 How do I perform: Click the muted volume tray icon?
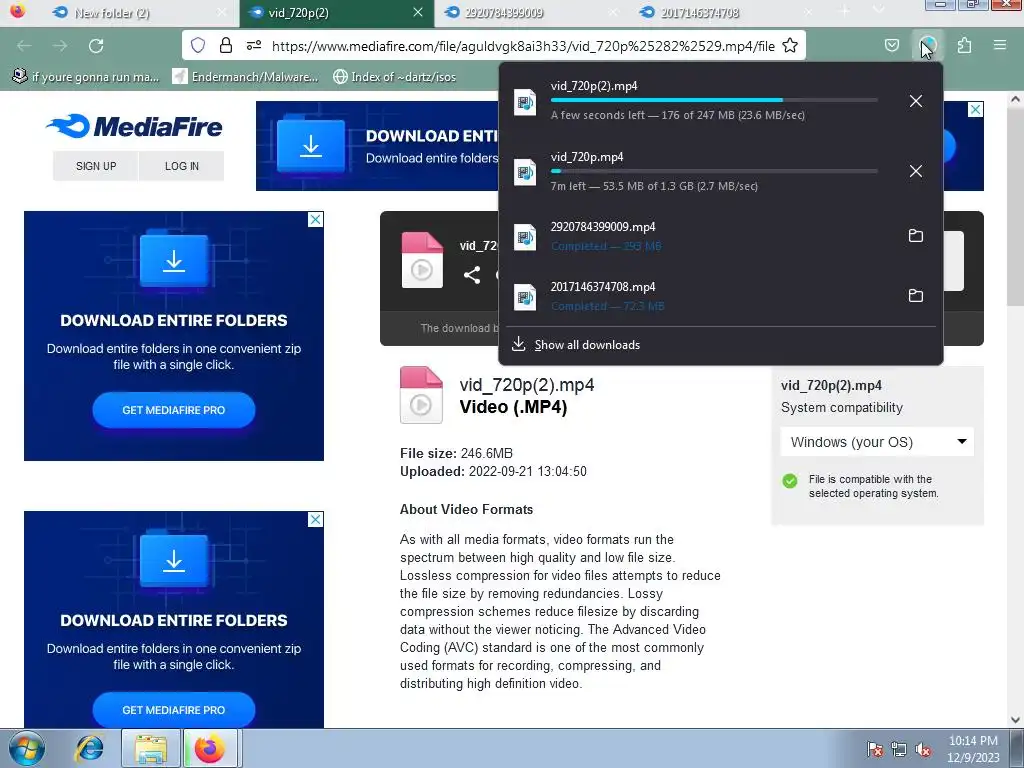coord(923,749)
